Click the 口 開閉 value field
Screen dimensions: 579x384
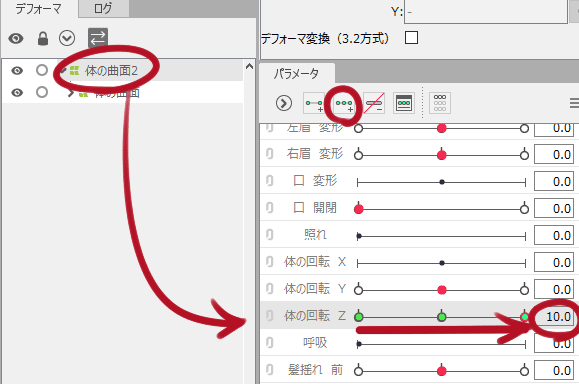[x=554, y=209]
